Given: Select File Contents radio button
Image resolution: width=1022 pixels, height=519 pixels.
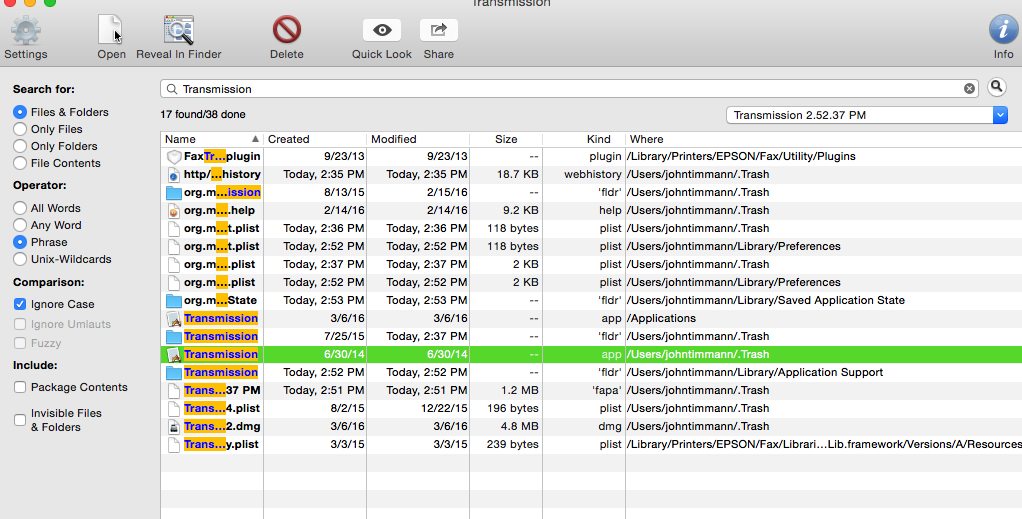Looking at the screenshot, I should 20,163.
